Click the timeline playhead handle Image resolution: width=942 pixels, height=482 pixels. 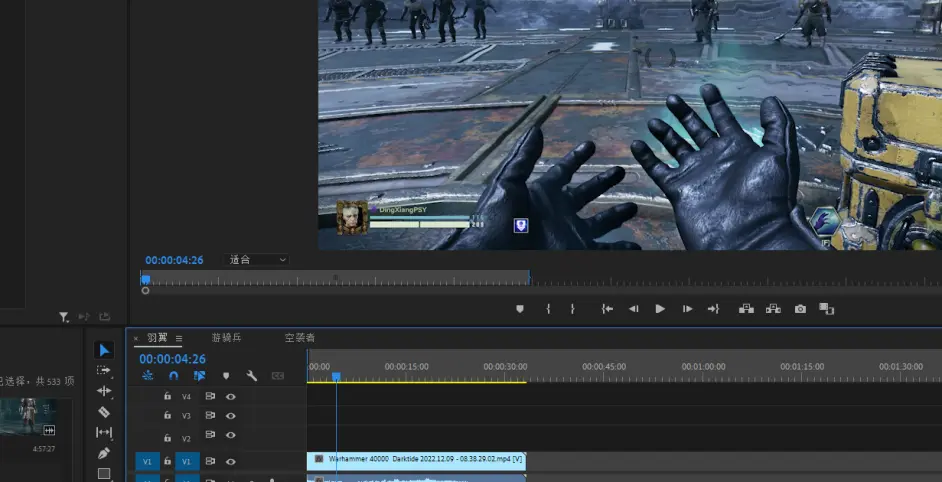(x=336, y=376)
